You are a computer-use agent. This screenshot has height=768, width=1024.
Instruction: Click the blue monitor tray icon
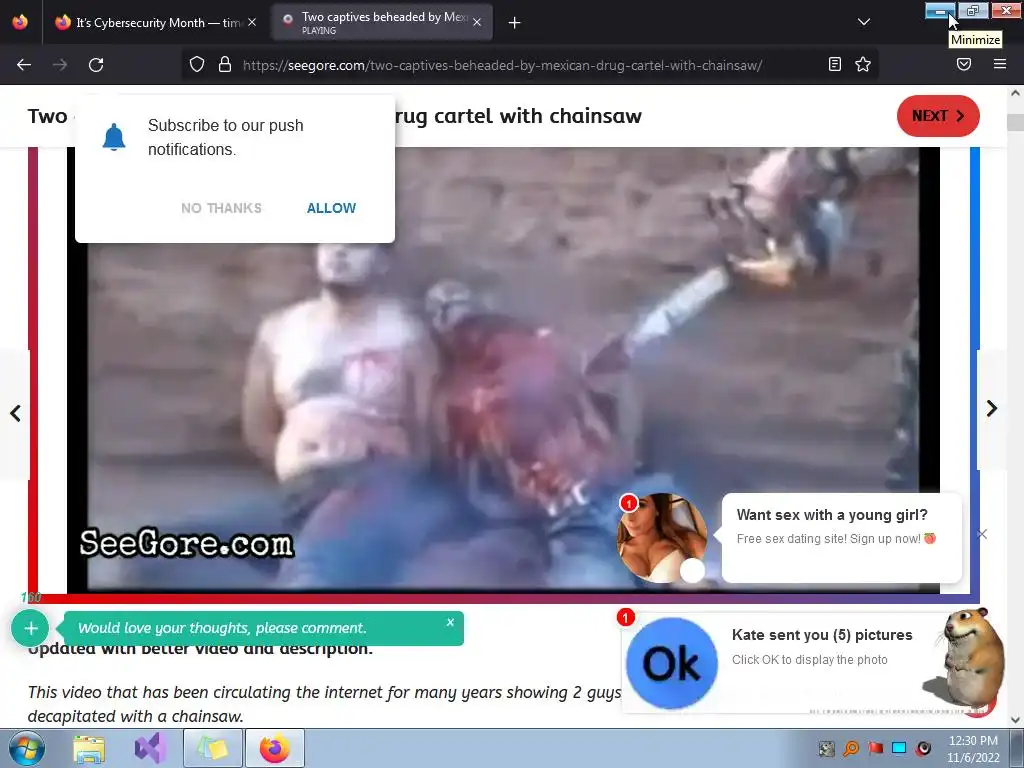click(x=899, y=748)
